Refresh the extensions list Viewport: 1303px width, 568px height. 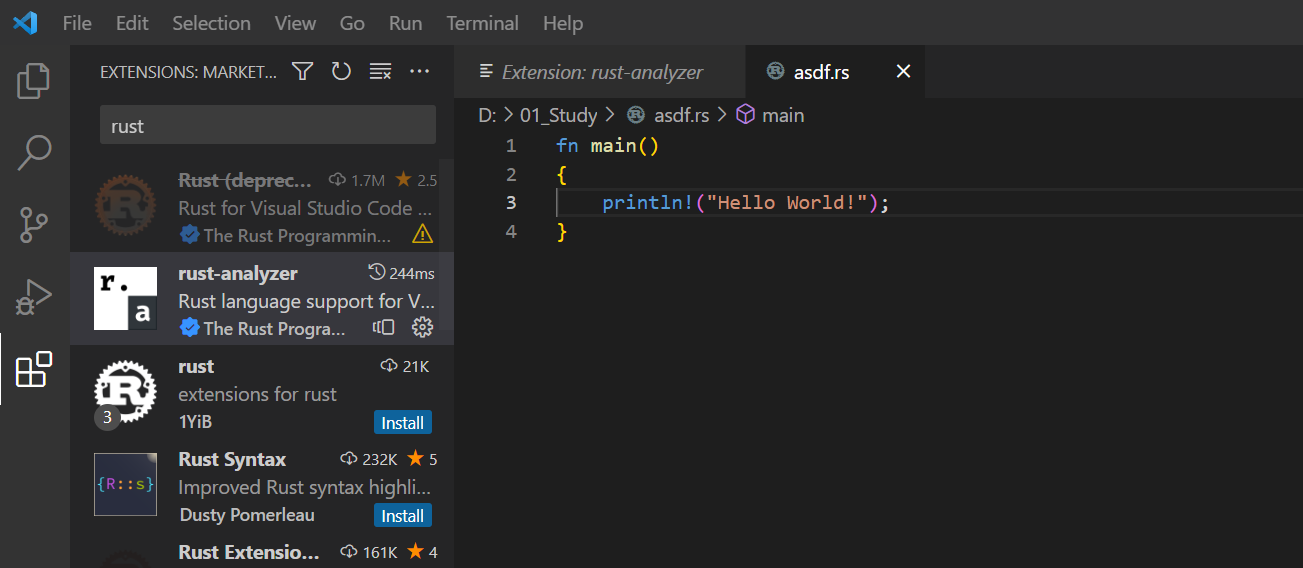tap(341, 71)
